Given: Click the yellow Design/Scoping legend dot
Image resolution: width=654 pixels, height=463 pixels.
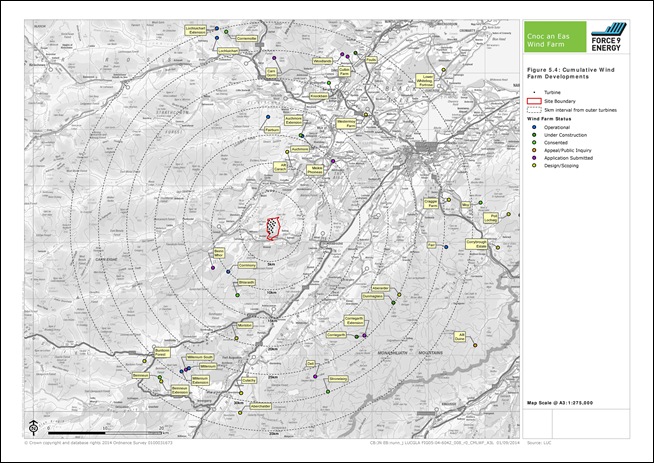Looking at the screenshot, I should [534, 166].
